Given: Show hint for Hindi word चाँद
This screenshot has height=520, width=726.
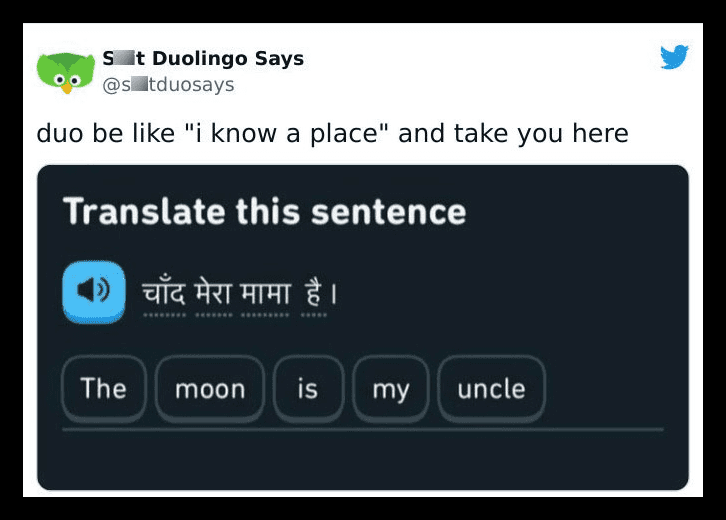Looking at the screenshot, I should point(164,294).
